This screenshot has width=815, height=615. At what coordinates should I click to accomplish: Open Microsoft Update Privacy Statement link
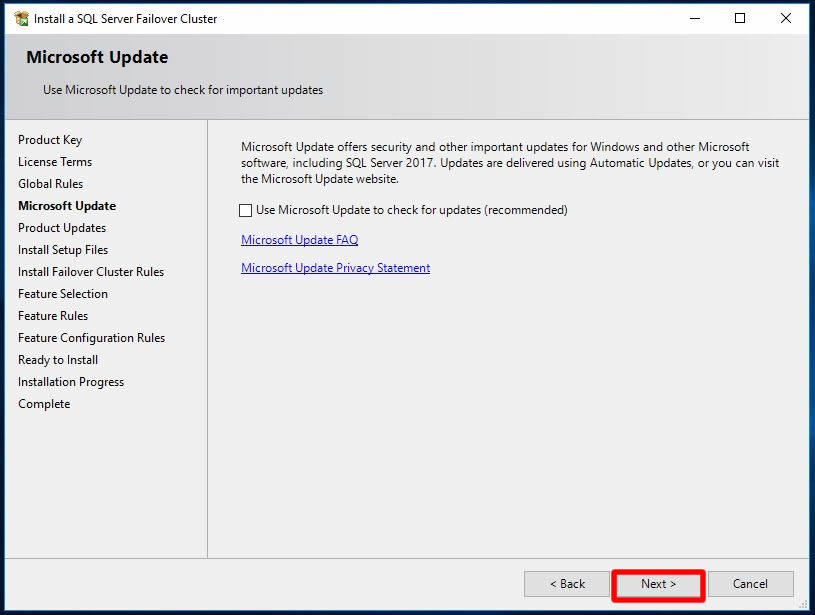click(335, 268)
